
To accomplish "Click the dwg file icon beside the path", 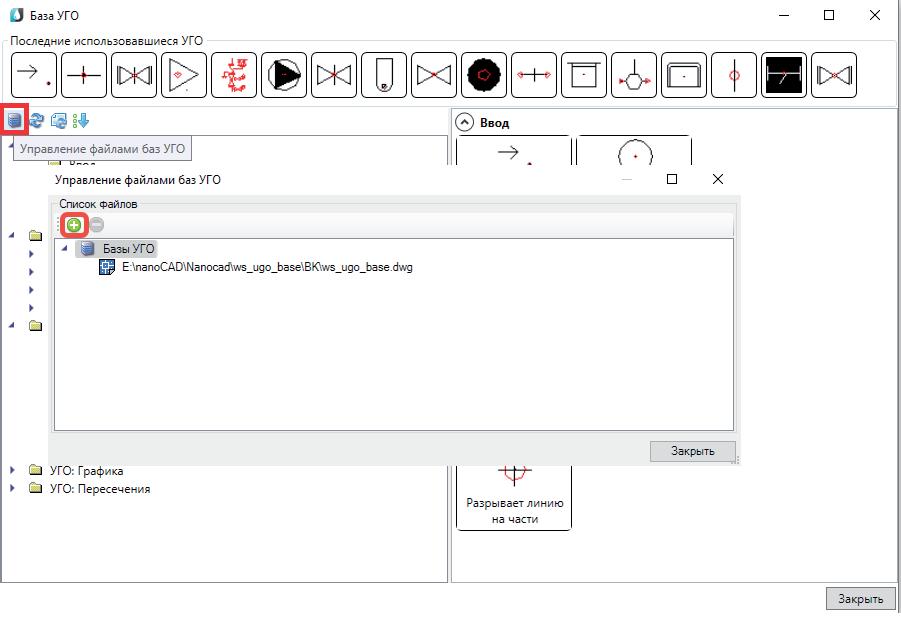I will (107, 267).
